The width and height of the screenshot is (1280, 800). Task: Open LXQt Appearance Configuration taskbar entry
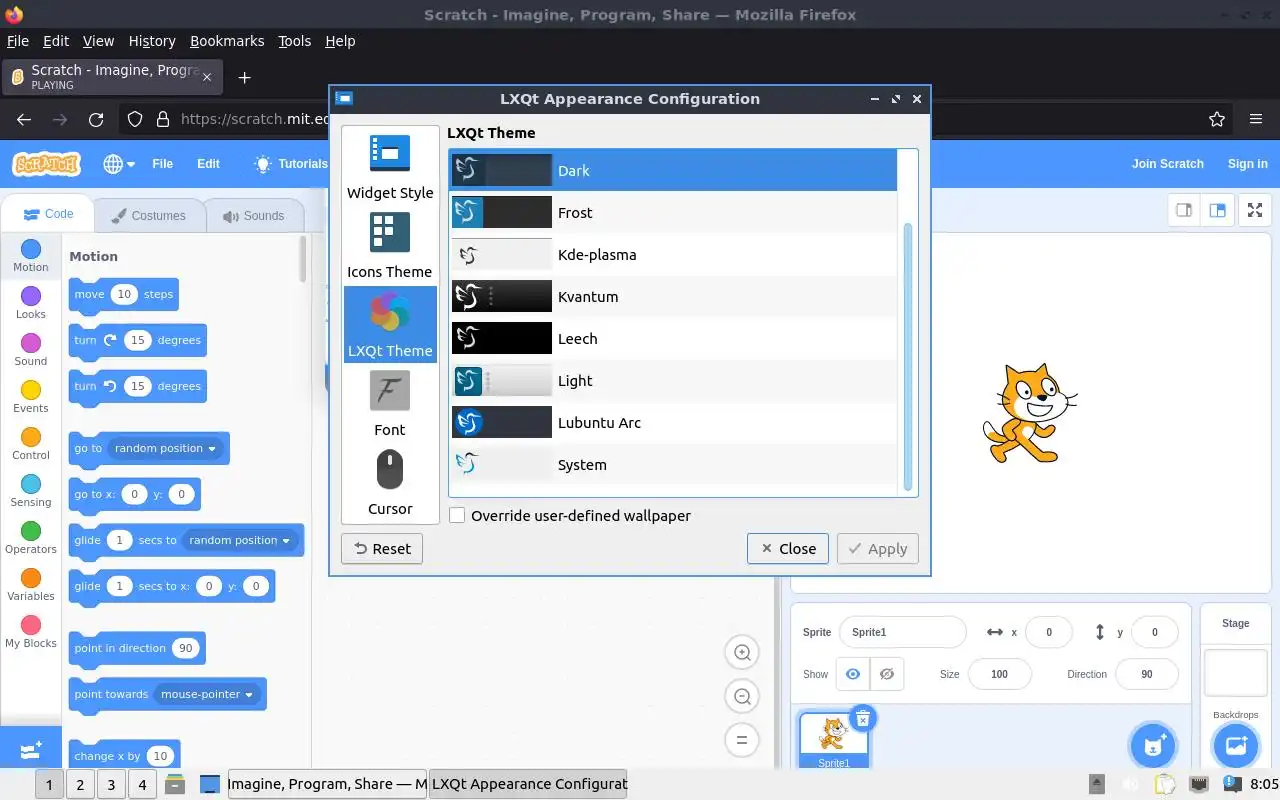point(528,784)
